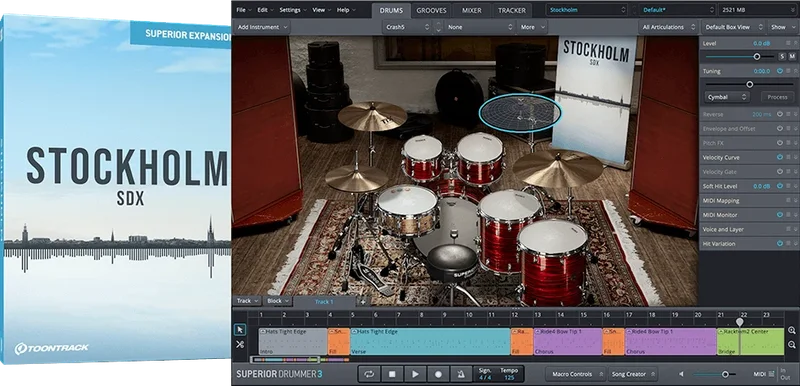Open the Settings menu

293,10
